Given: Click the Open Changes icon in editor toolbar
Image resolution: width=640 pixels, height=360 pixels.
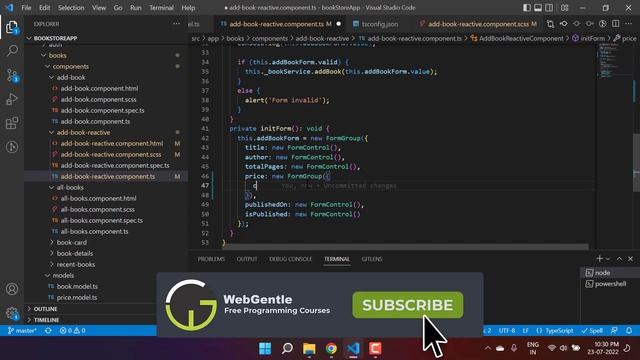Looking at the screenshot, I should [x=550, y=24].
